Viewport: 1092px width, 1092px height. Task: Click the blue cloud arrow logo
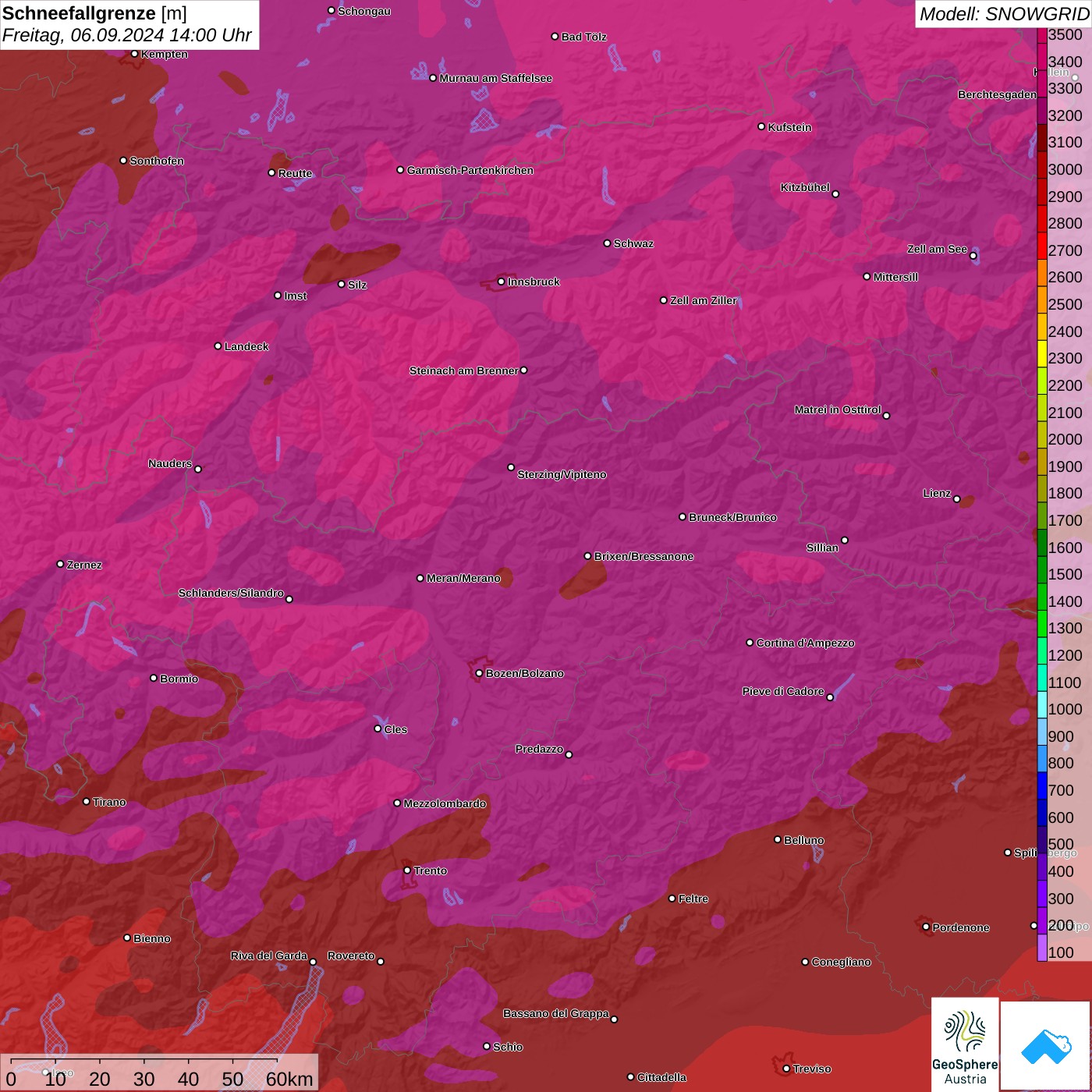point(1046,1046)
